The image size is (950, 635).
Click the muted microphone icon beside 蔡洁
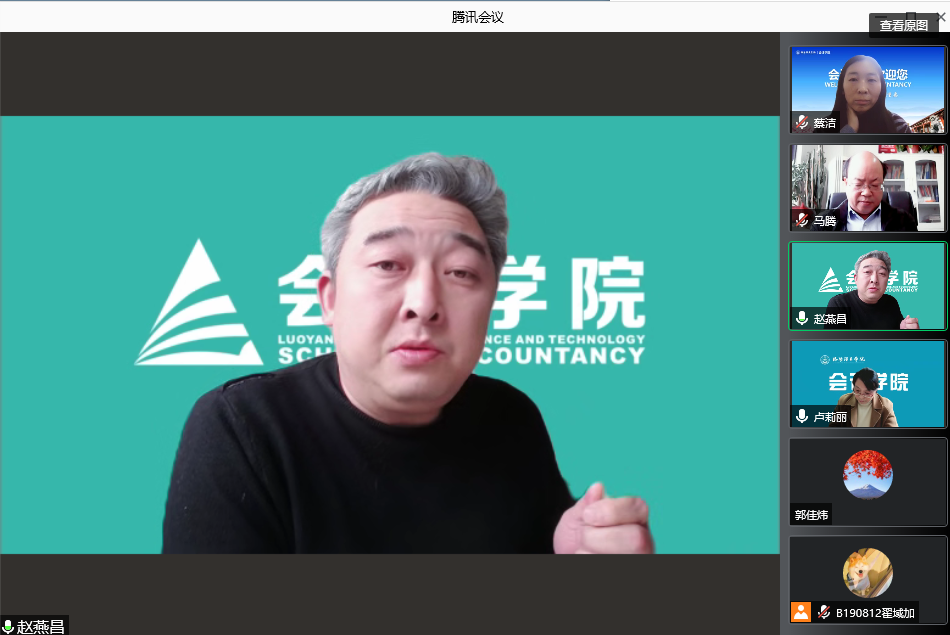coord(802,122)
